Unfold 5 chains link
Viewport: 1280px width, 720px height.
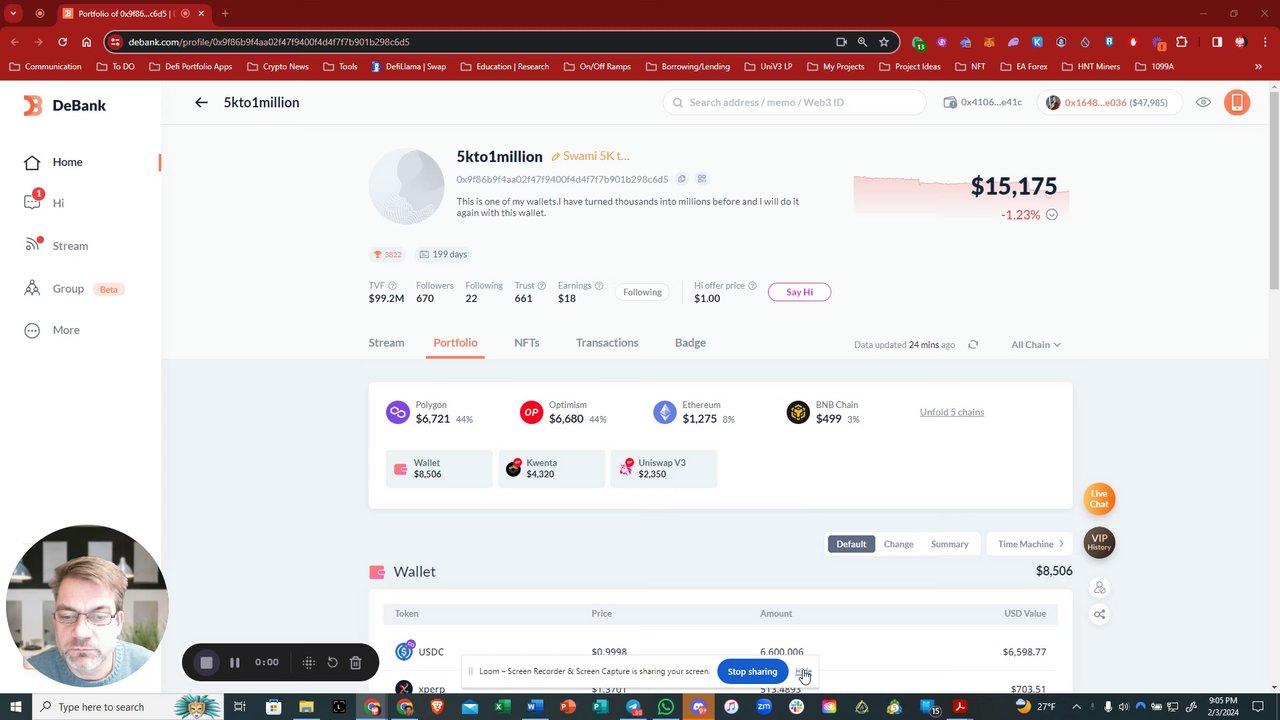click(x=952, y=412)
